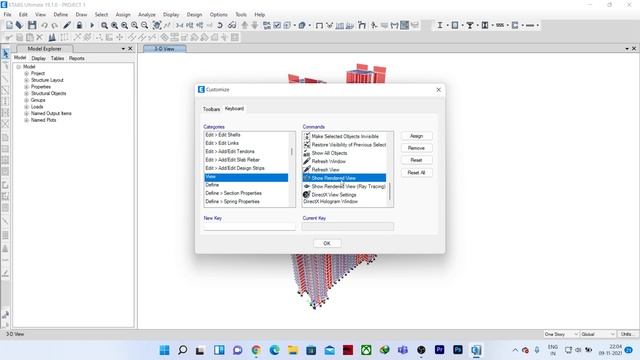Click the move down story arrow
This screenshot has width=640, height=360.
[x=255, y=25]
